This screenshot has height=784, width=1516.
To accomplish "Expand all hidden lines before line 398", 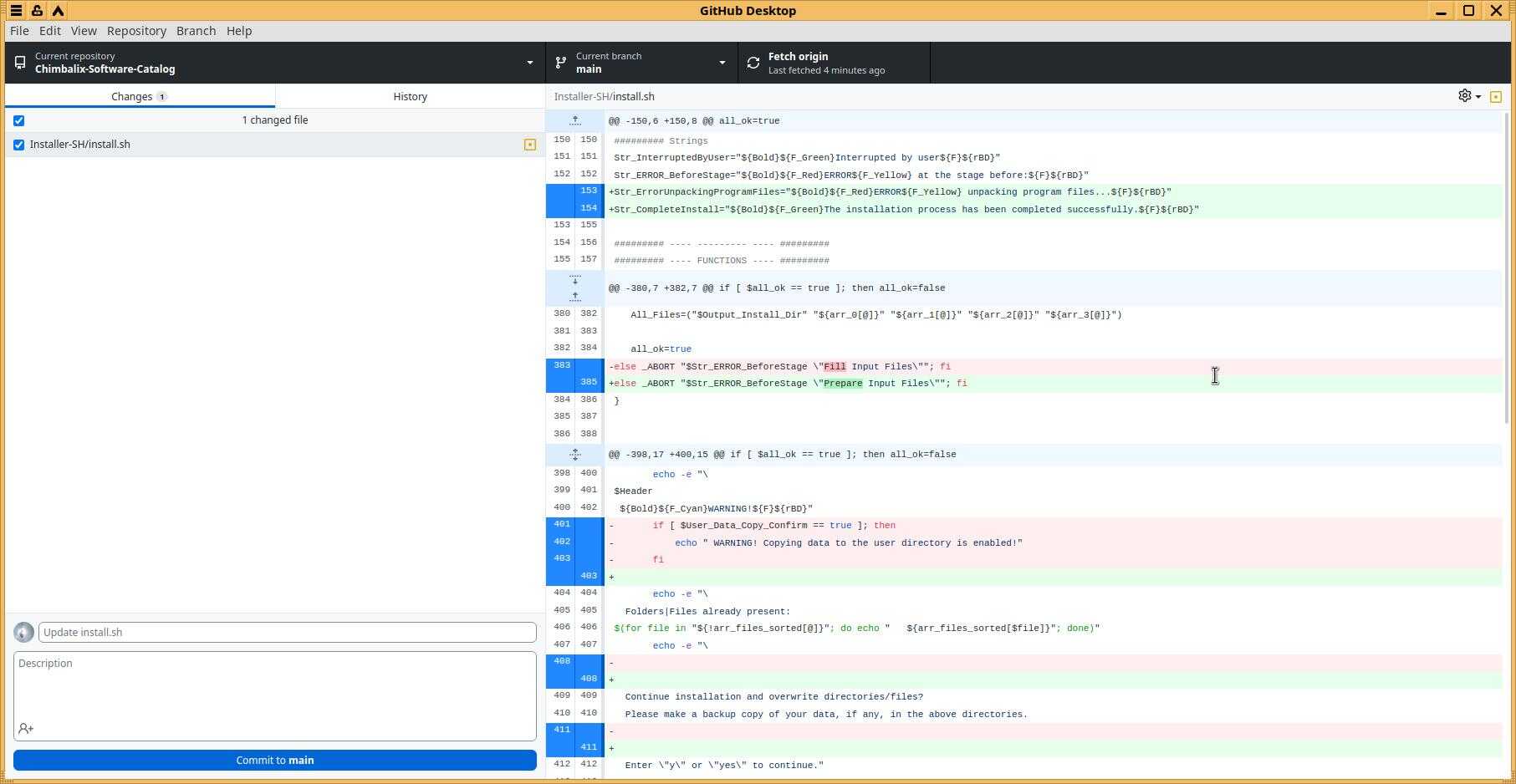I will pyautogui.click(x=575, y=455).
